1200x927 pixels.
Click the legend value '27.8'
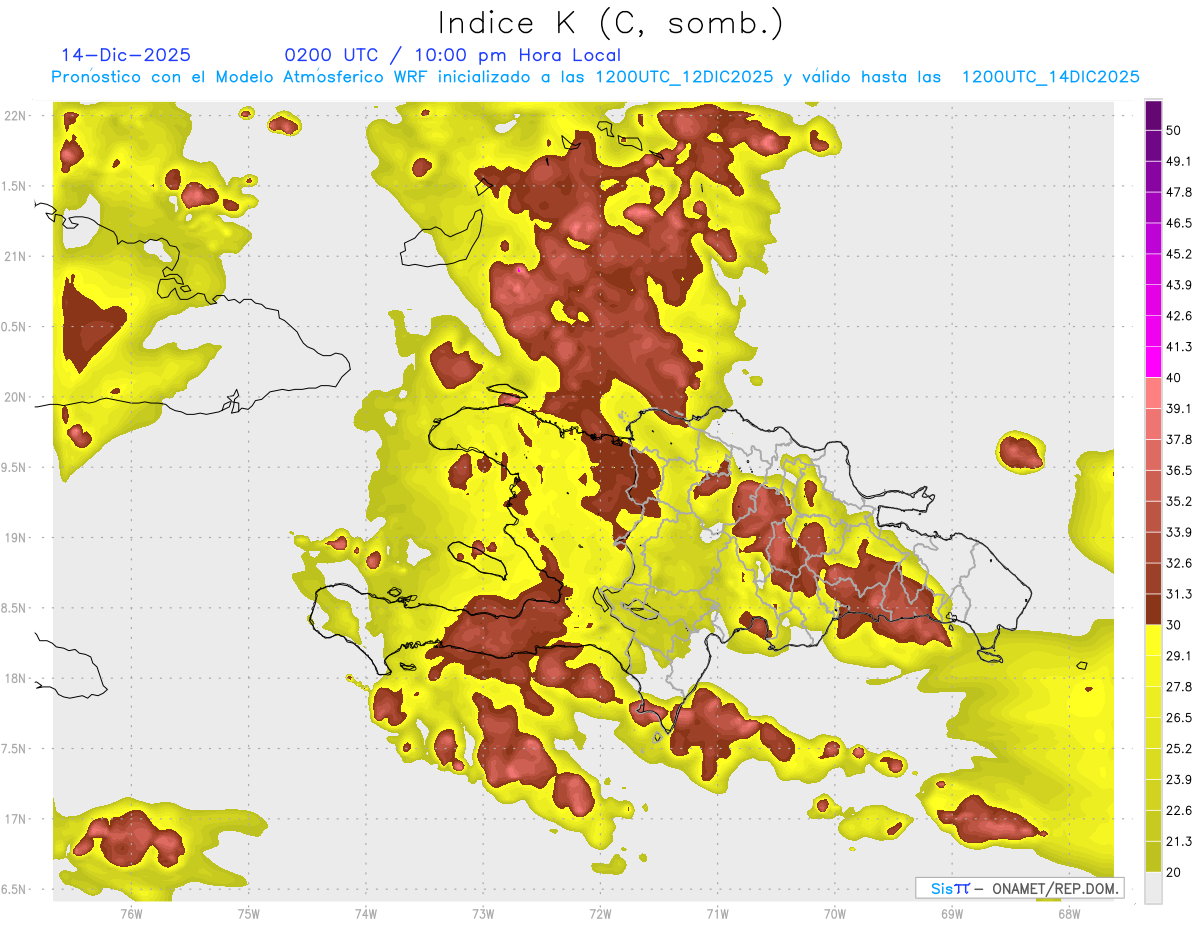pyautogui.click(x=1179, y=687)
